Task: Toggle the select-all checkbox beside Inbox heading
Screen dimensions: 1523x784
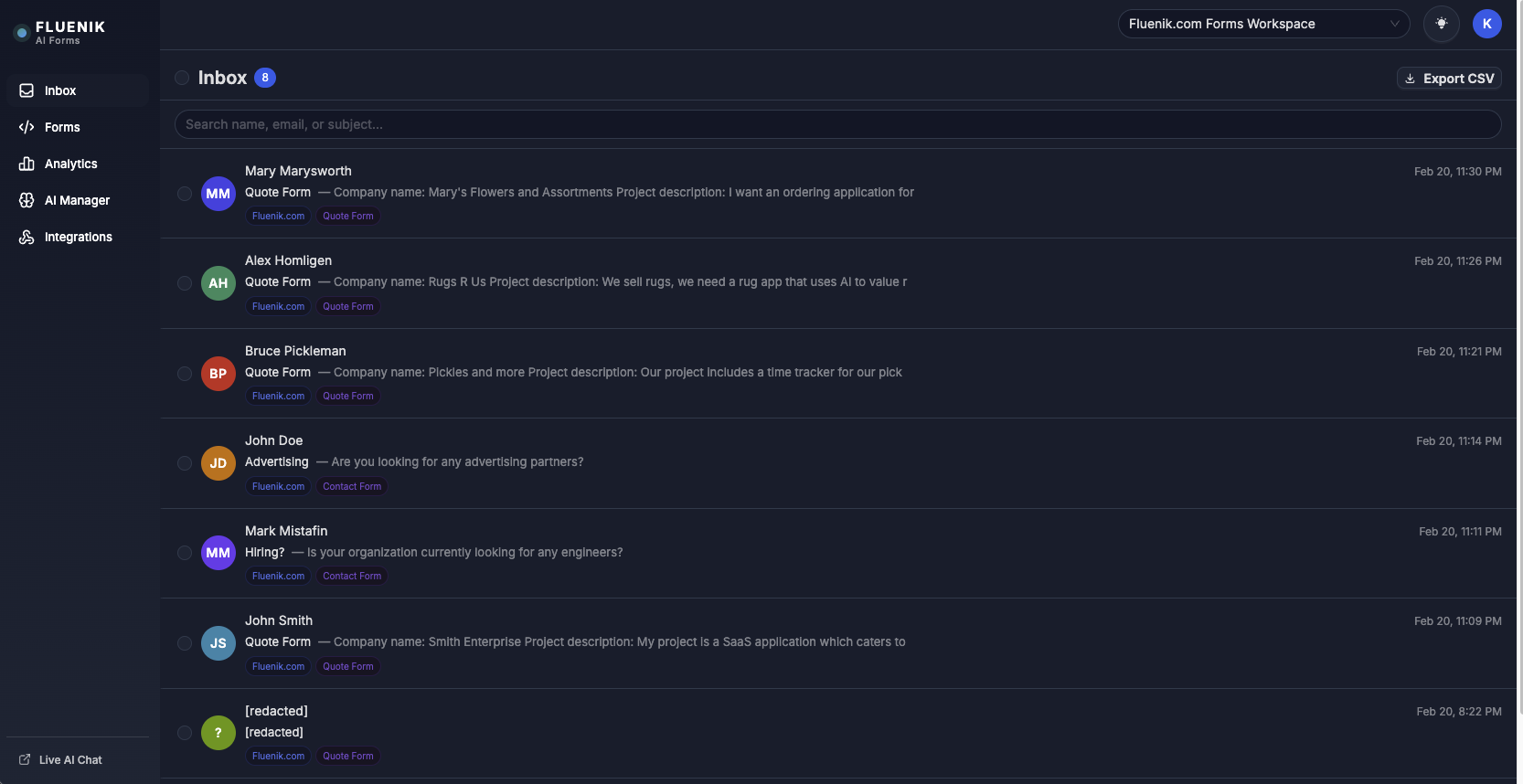Action: coord(182,78)
